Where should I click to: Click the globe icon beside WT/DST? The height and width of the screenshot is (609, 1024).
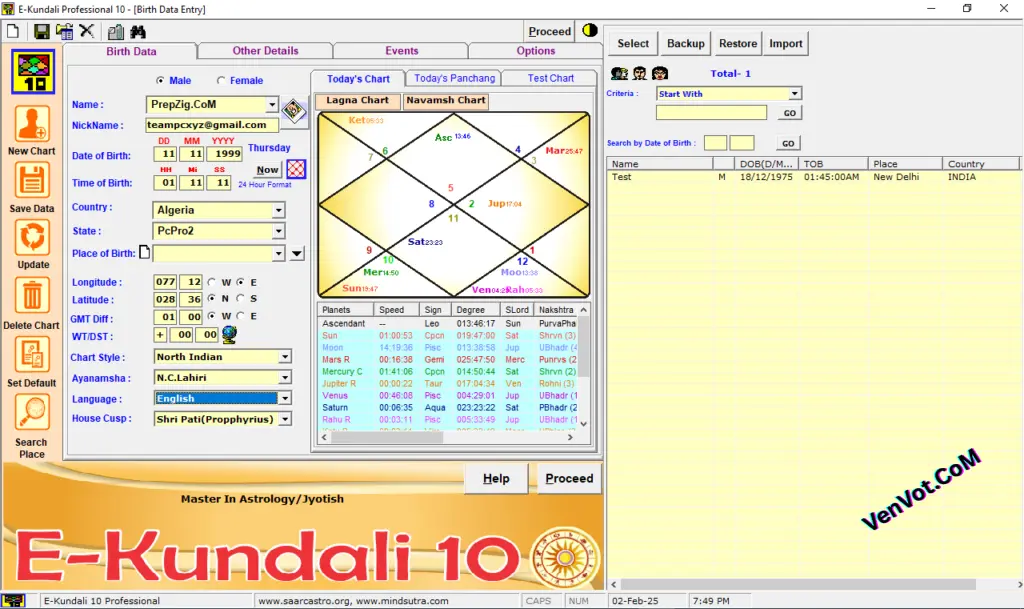(229, 334)
